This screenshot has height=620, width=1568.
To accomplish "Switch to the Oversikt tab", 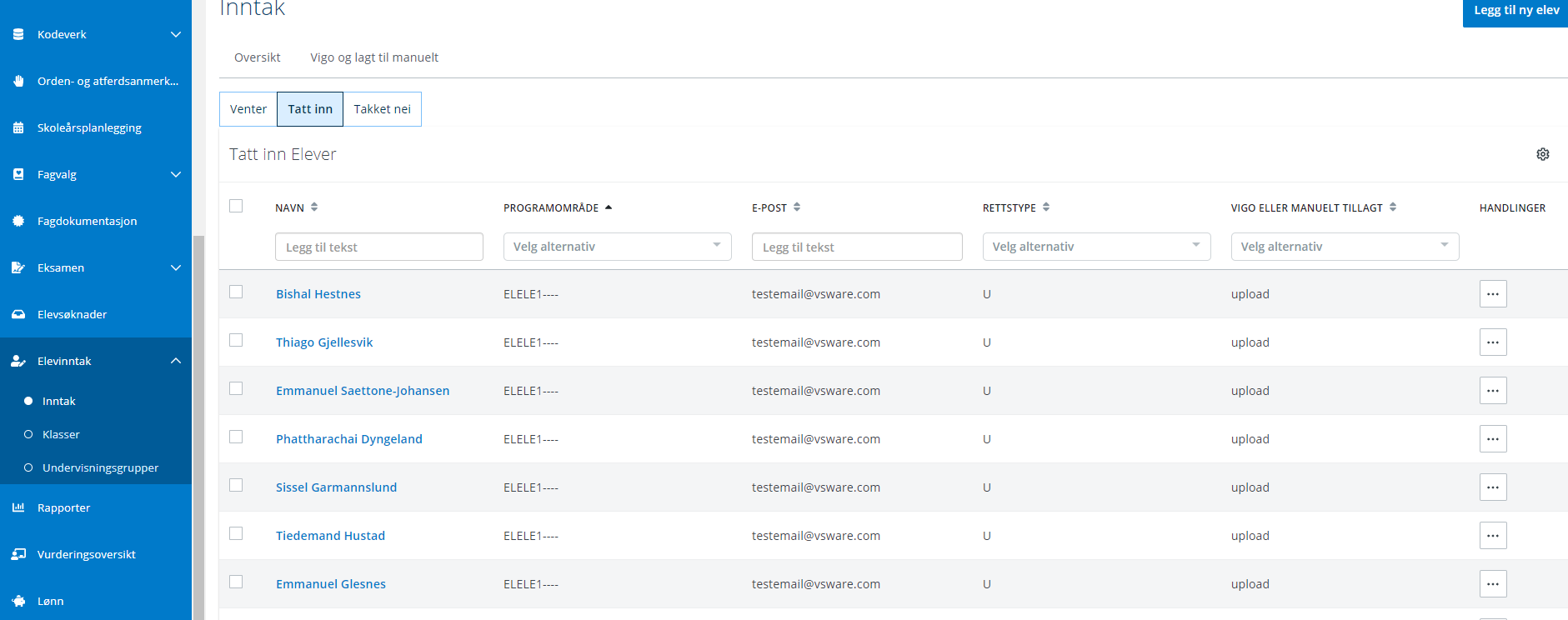I will [257, 57].
